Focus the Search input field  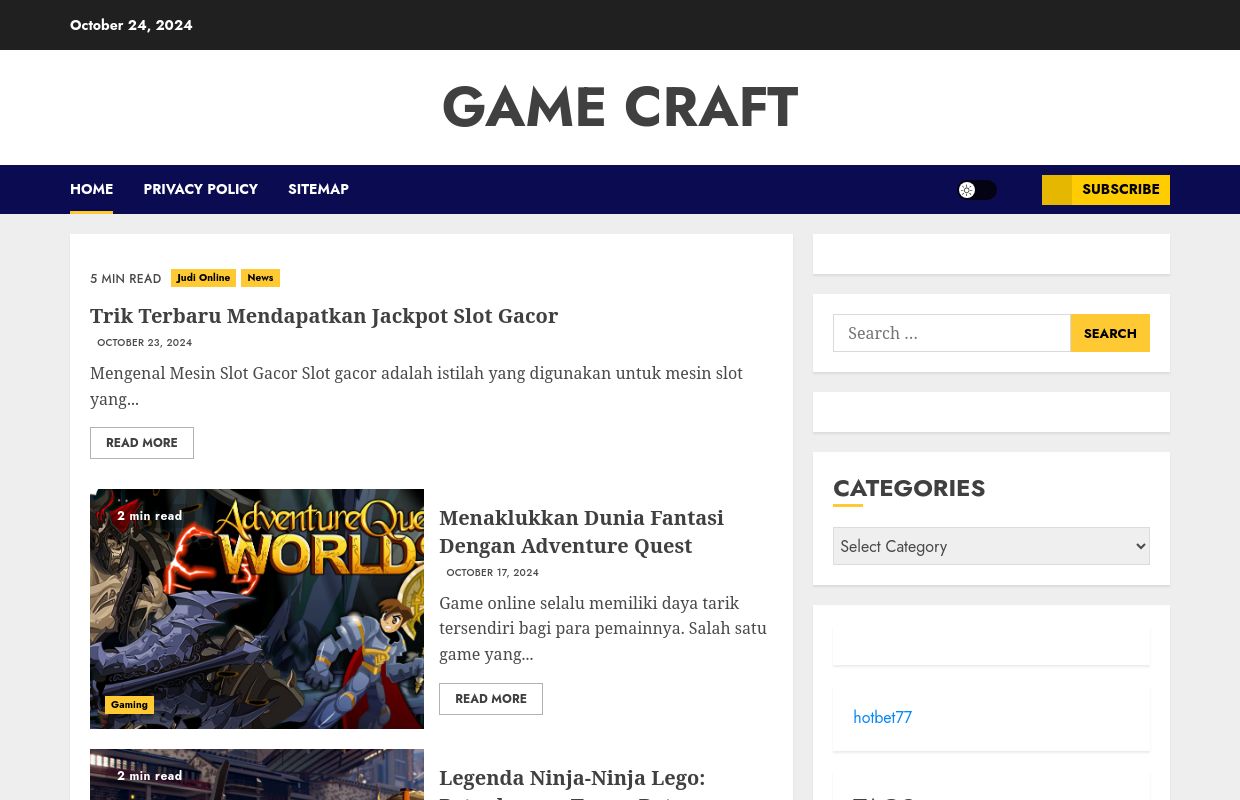[x=952, y=333]
